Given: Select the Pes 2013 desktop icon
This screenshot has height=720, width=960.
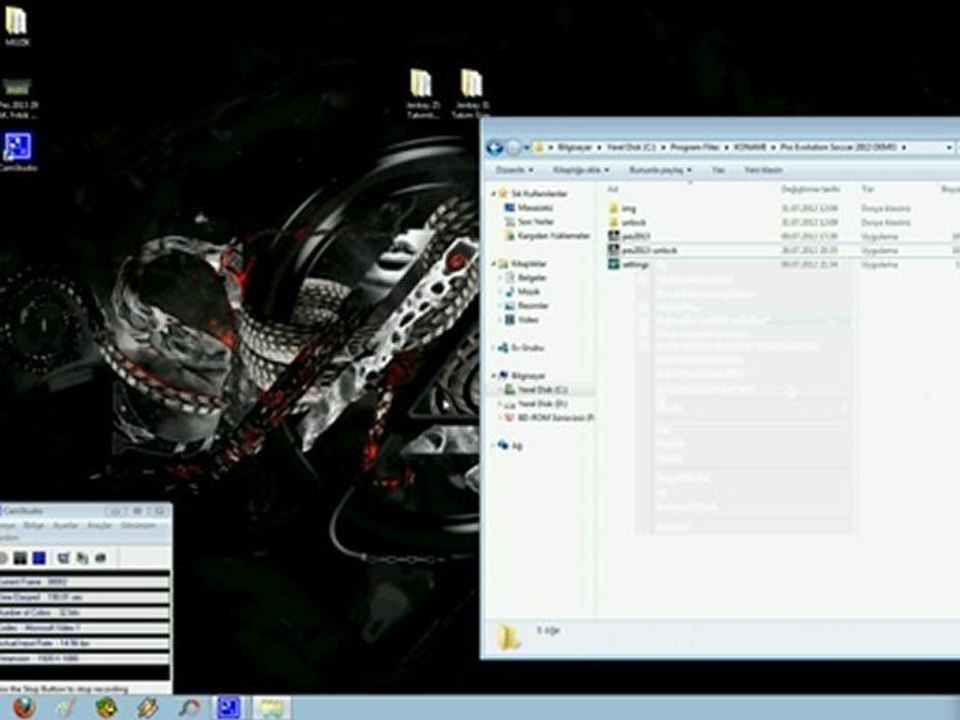Looking at the screenshot, I should (17, 98).
